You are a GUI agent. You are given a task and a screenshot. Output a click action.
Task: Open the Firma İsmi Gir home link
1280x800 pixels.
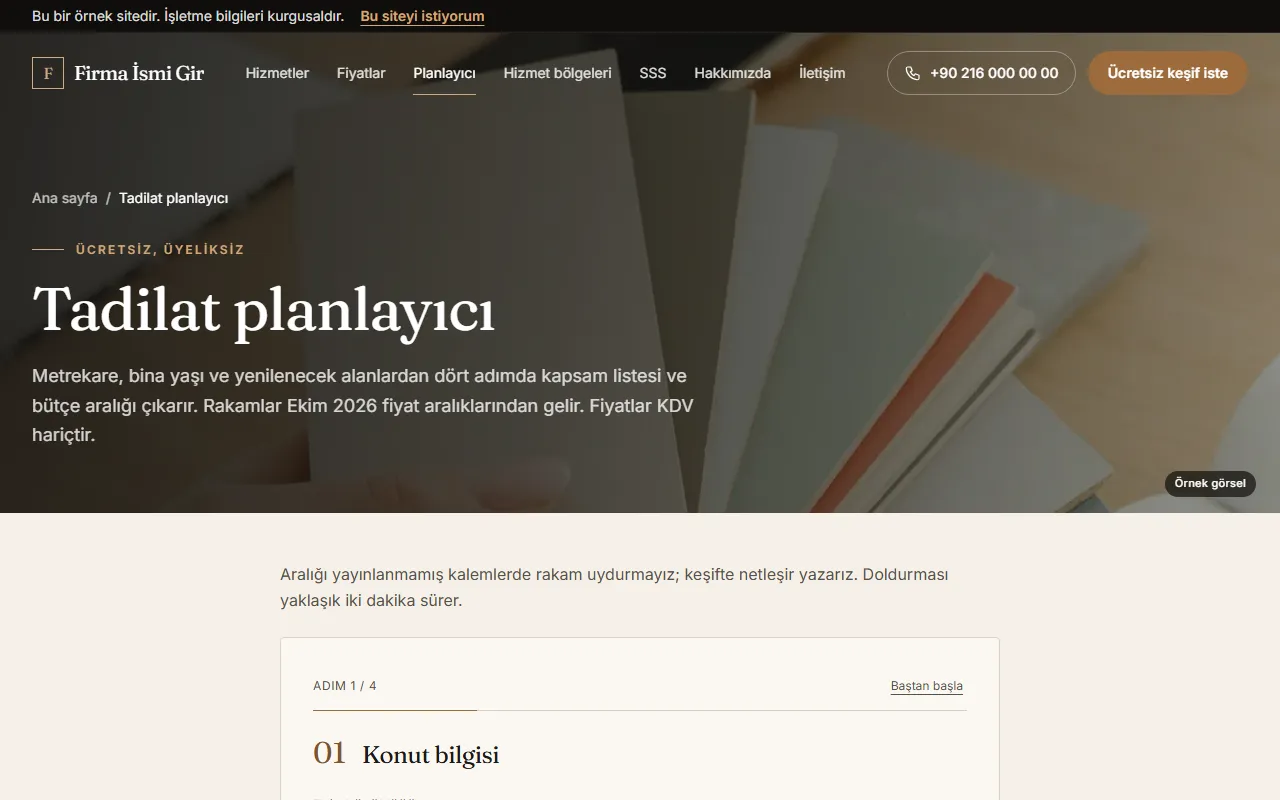(118, 73)
